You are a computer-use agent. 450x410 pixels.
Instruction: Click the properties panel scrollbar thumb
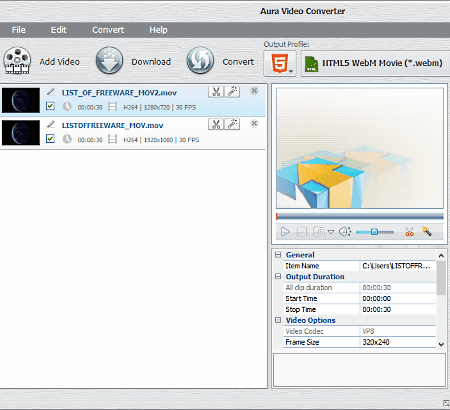(441, 278)
